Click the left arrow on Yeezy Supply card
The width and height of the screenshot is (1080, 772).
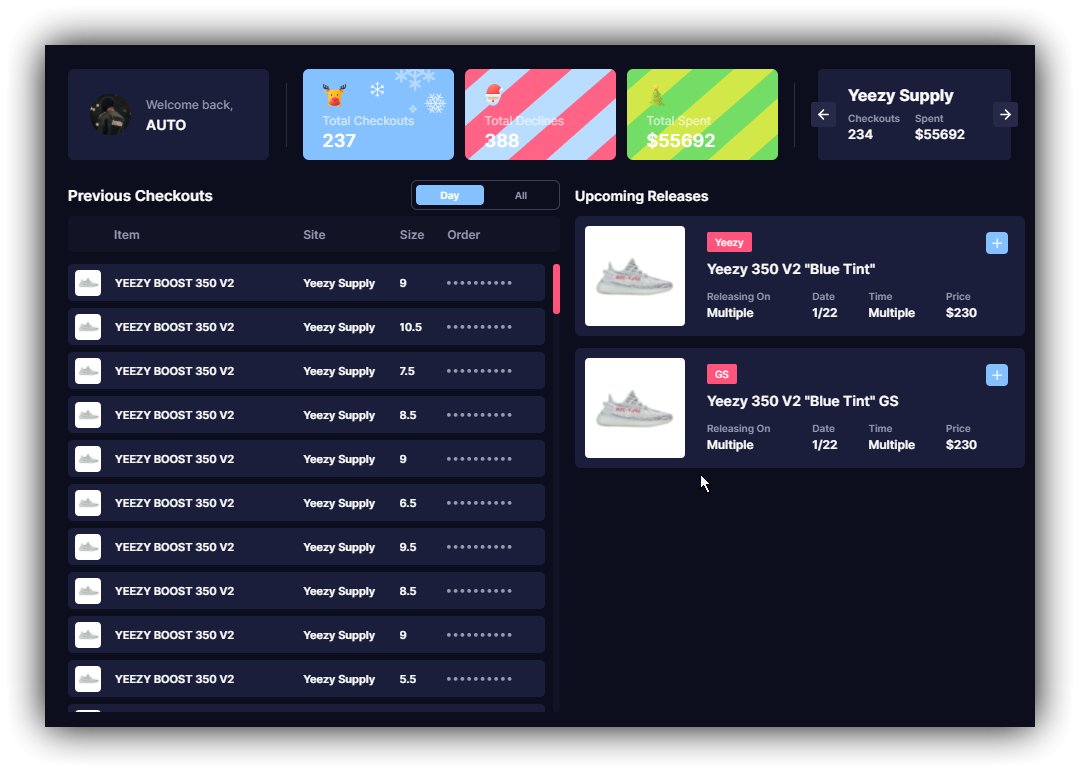(823, 114)
